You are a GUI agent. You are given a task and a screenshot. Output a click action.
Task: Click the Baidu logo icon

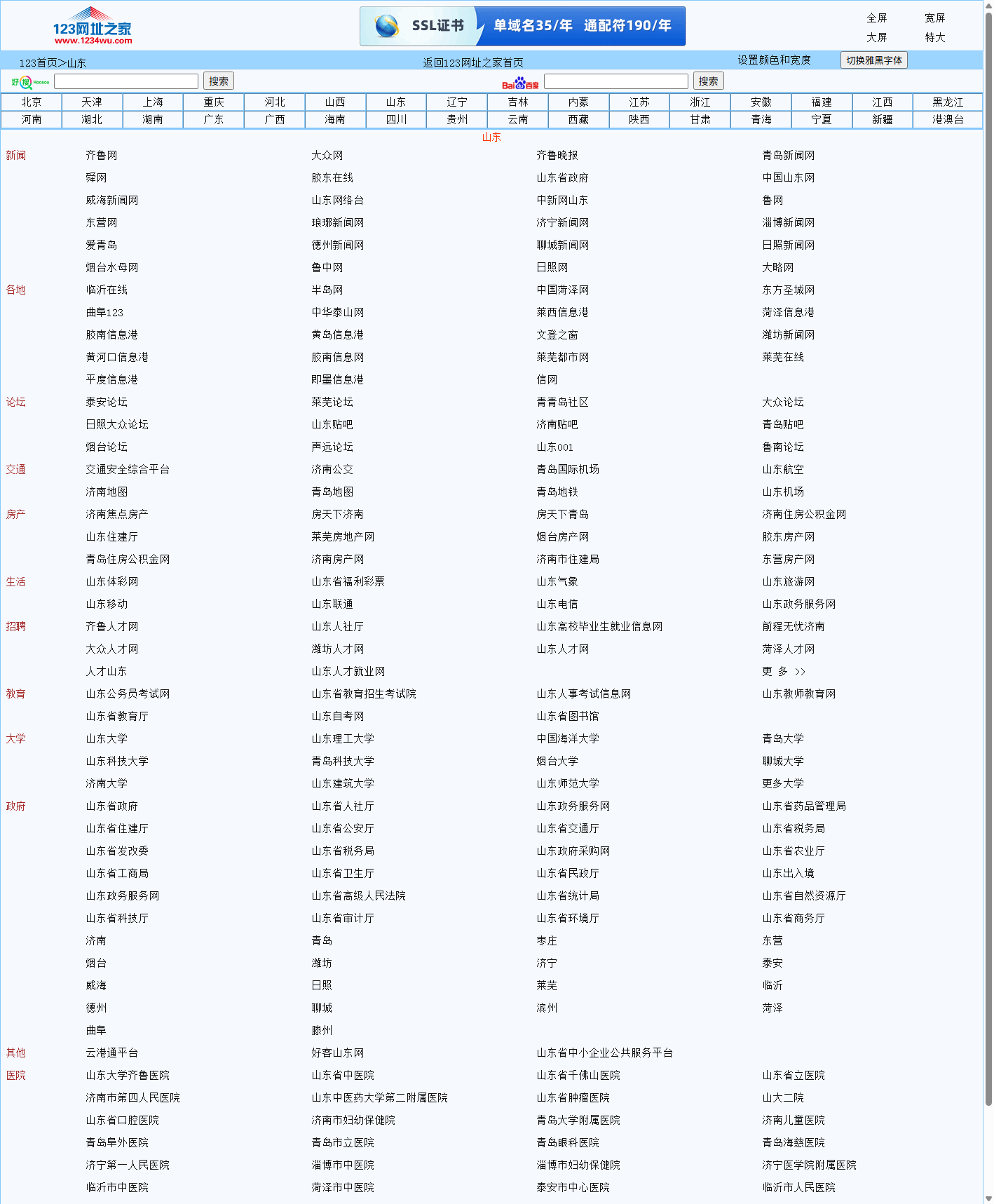[519, 83]
